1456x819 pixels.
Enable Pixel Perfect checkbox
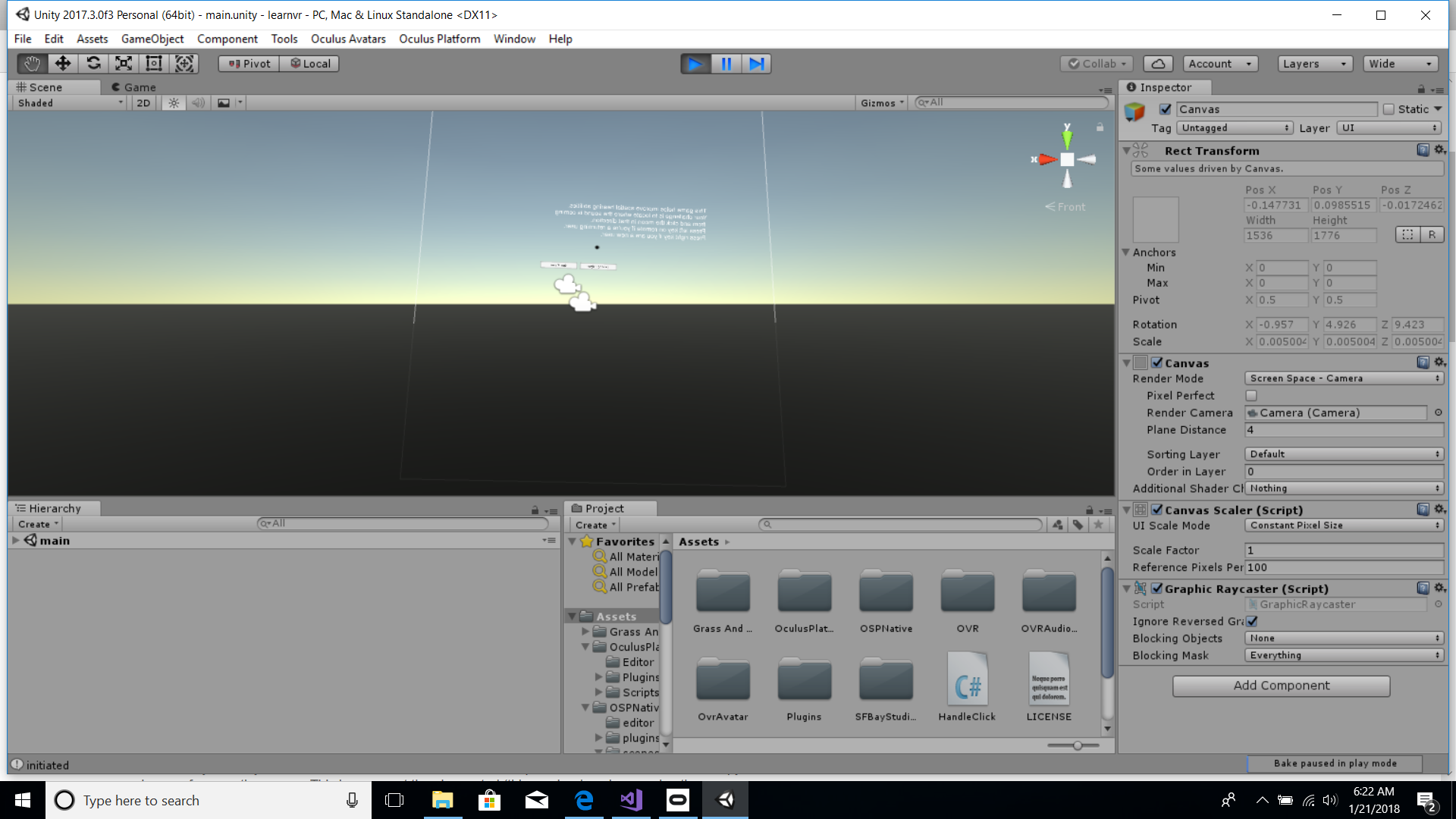(1251, 396)
